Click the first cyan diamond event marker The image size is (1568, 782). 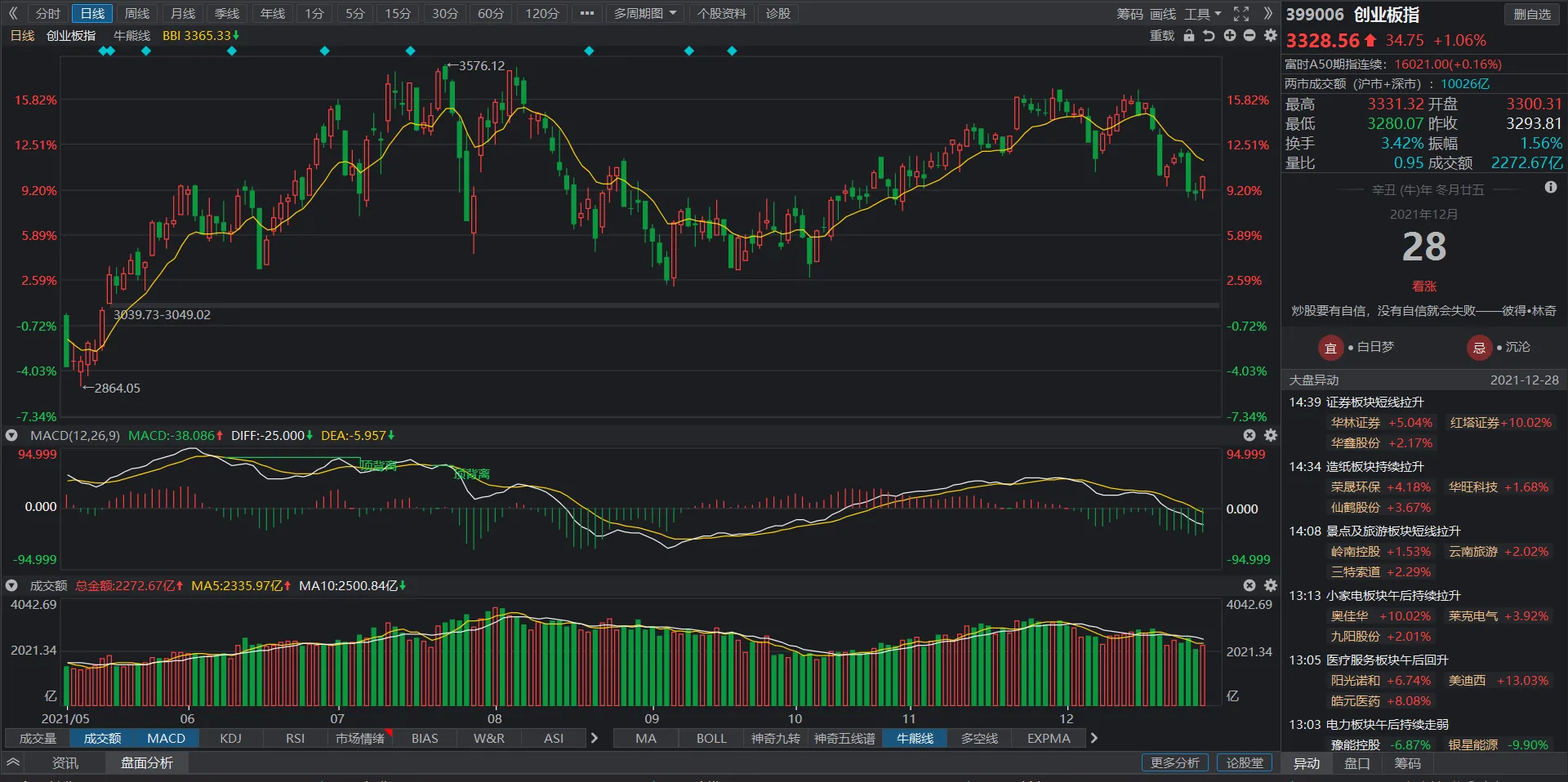point(103,51)
